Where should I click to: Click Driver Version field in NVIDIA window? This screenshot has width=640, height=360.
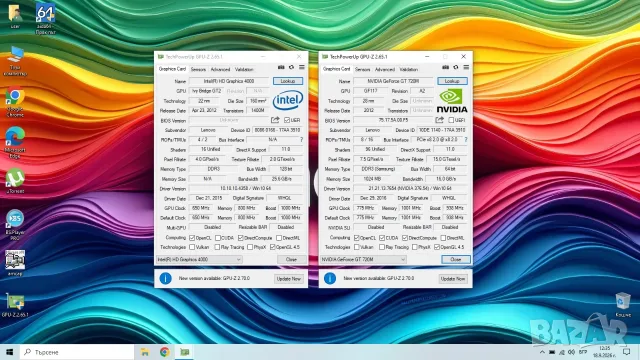pyautogui.click(x=410, y=189)
